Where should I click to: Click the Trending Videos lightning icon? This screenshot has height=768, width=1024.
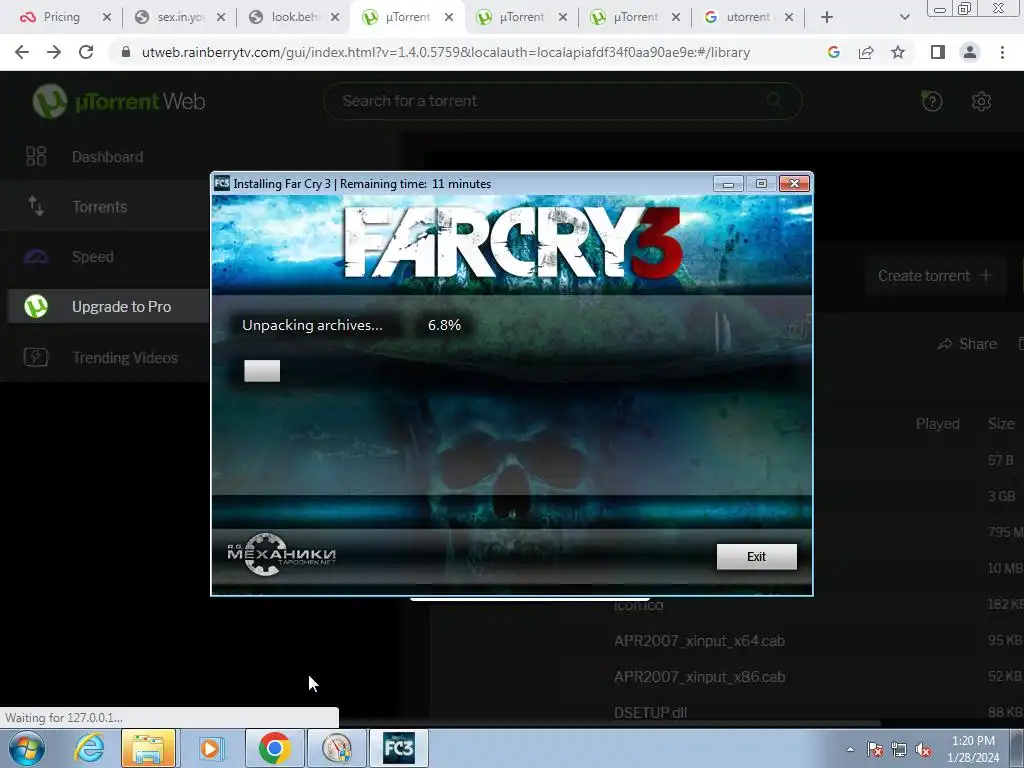[x=36, y=357]
